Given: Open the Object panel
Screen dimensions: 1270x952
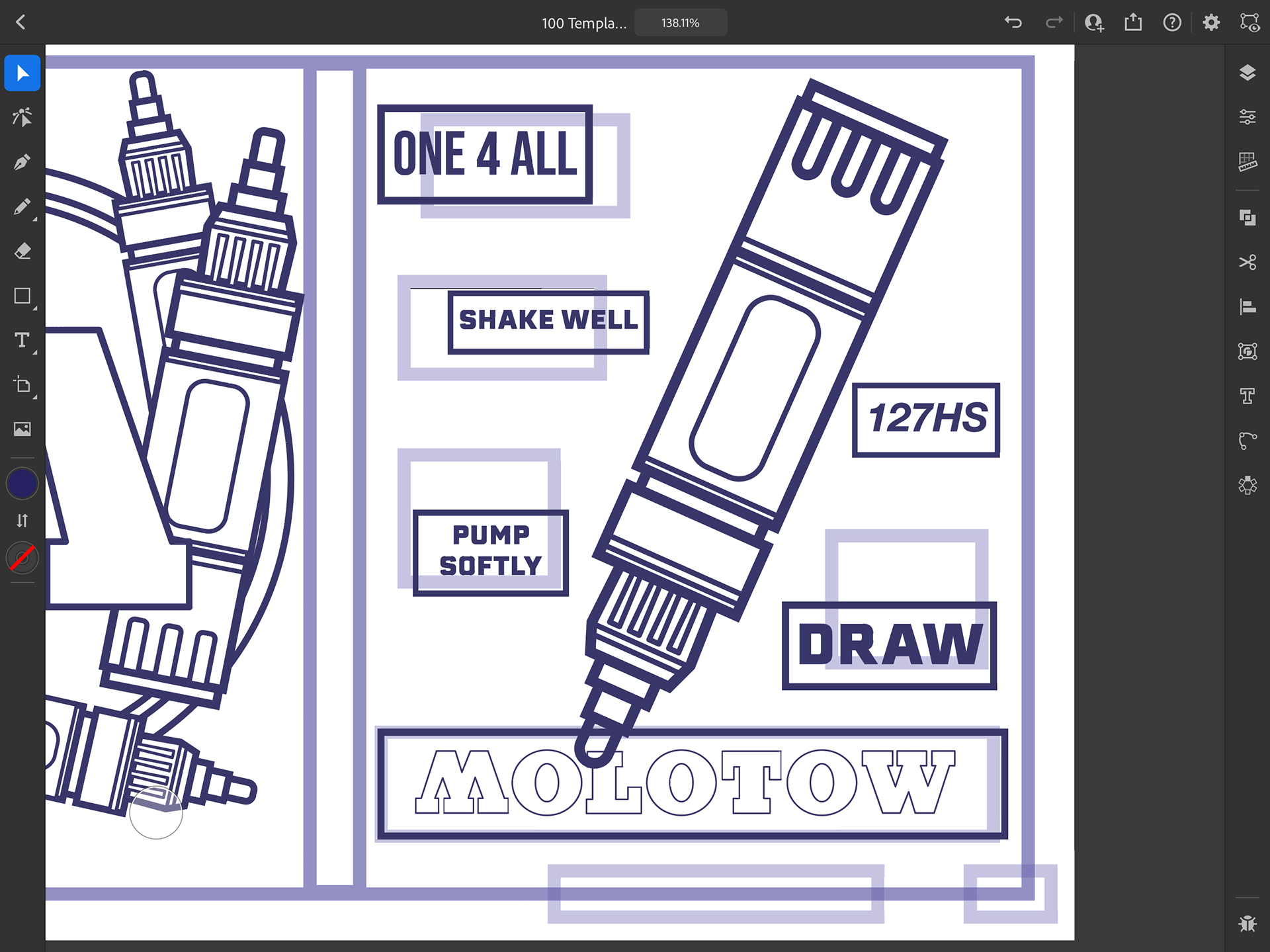Looking at the screenshot, I should coord(1248,351).
